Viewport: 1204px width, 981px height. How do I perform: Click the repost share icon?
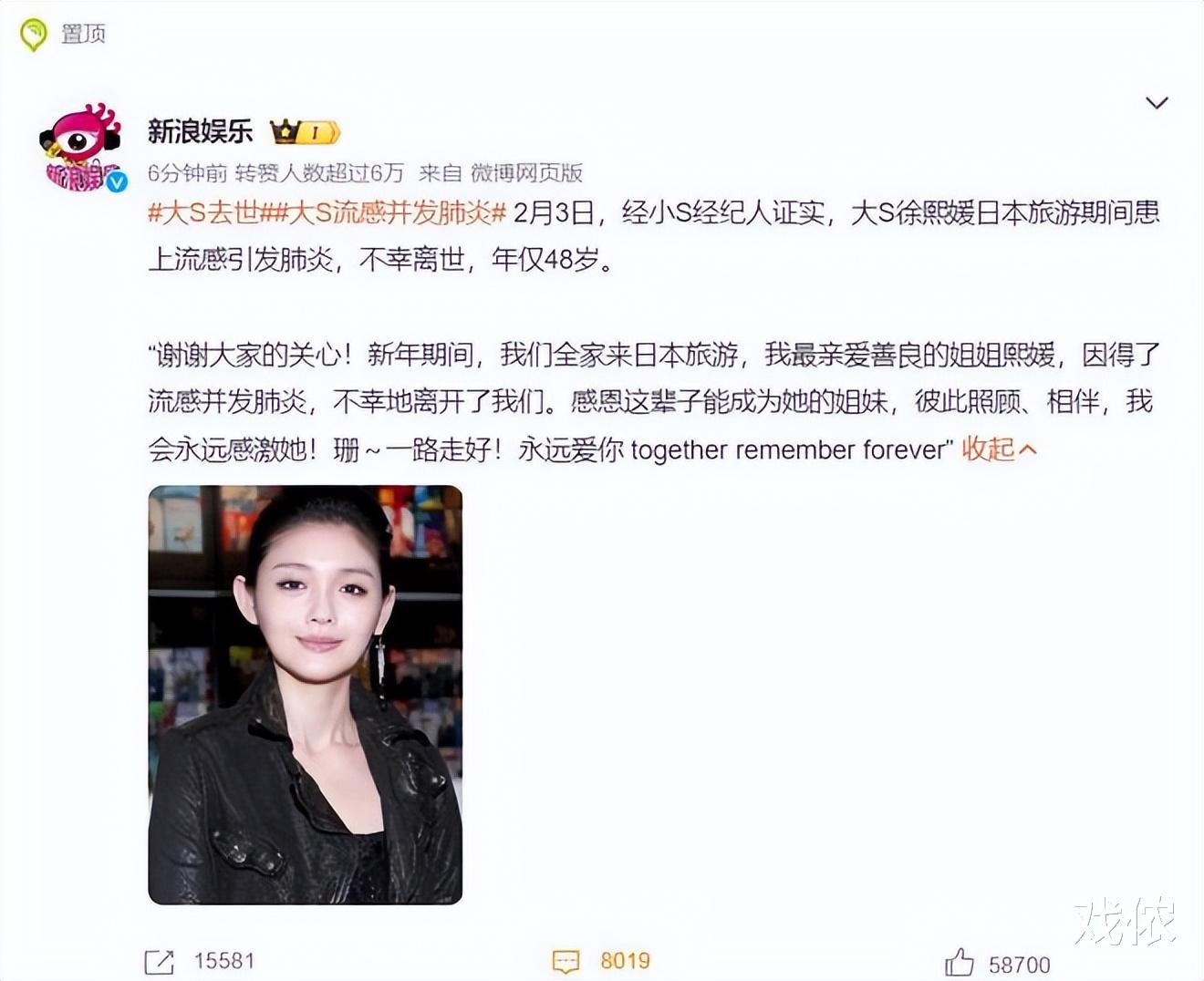click(160, 961)
